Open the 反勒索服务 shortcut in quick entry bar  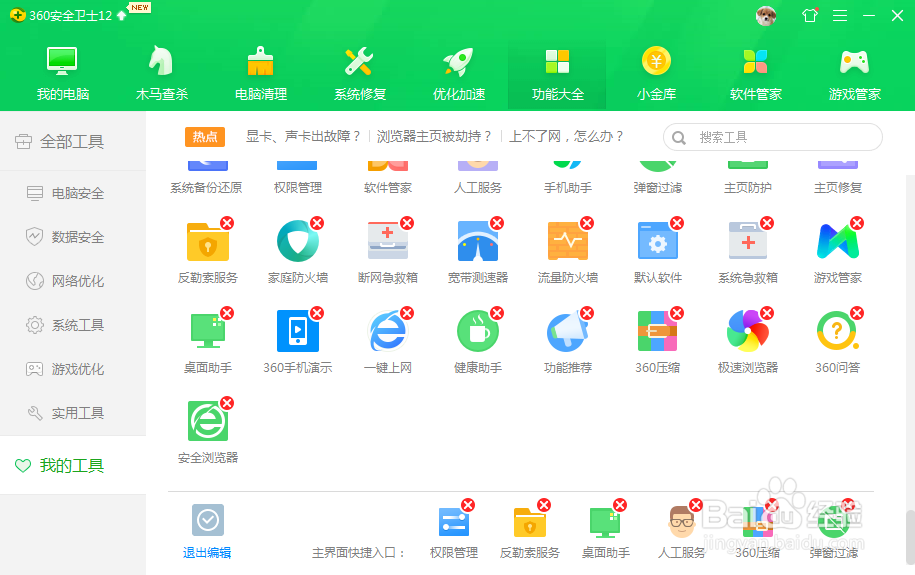pyautogui.click(x=529, y=521)
